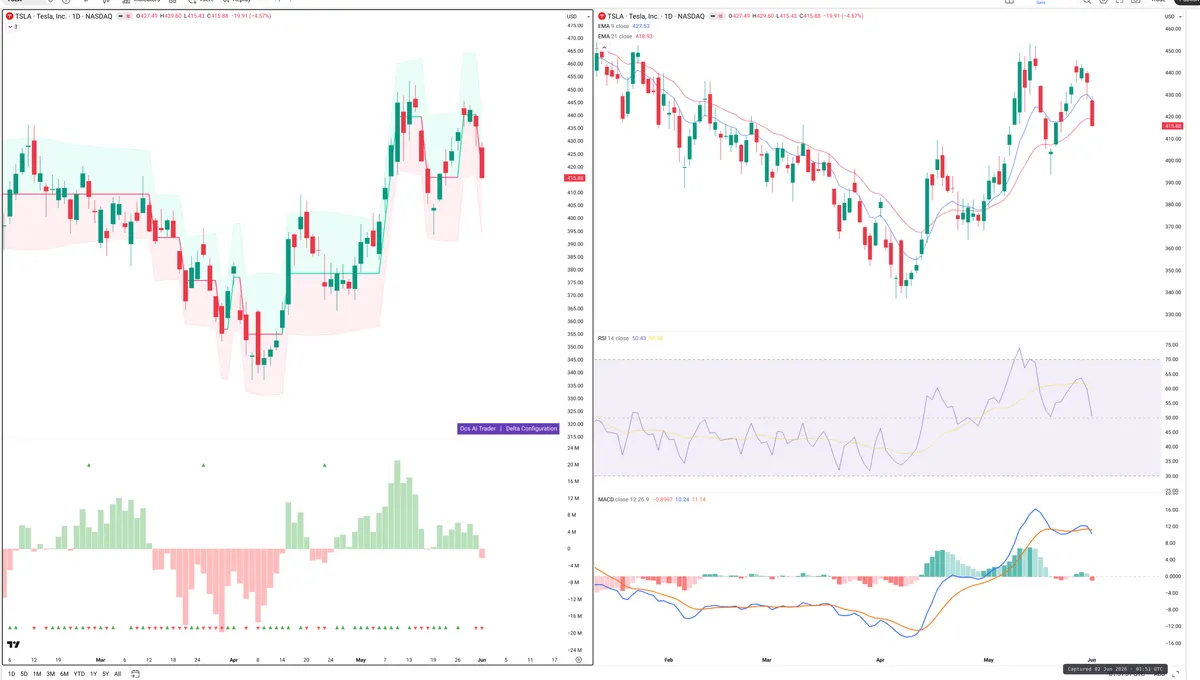The image size is (1200, 680).
Task: Select the 3M date range button
Action: point(51,674)
